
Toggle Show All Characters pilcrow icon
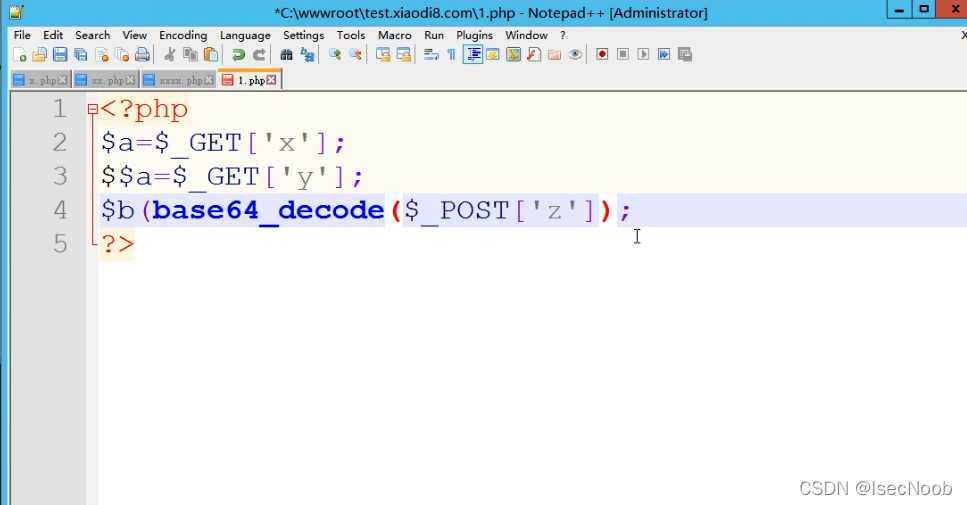(x=451, y=55)
